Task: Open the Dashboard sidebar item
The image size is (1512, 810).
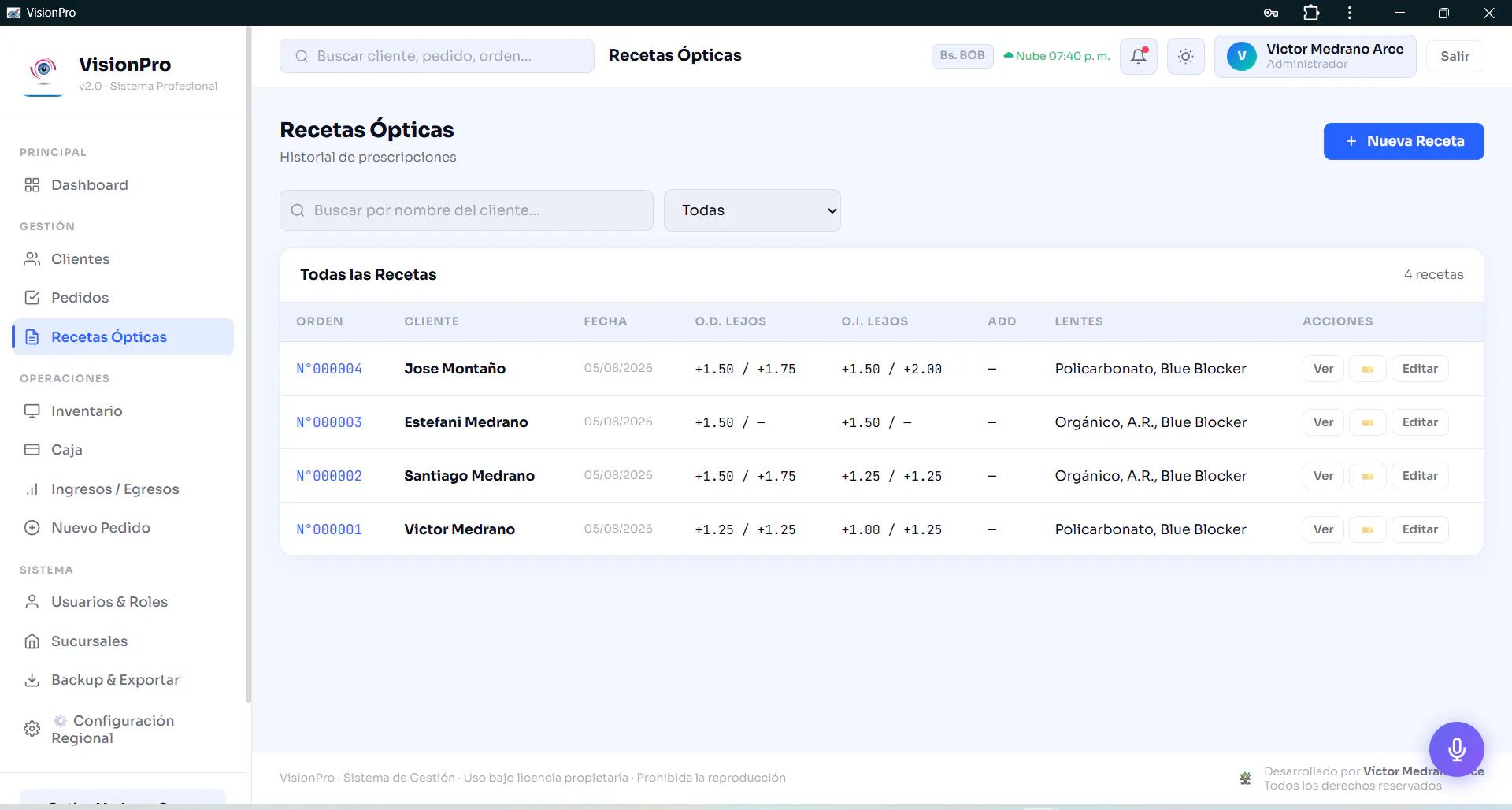Action: (x=123, y=185)
